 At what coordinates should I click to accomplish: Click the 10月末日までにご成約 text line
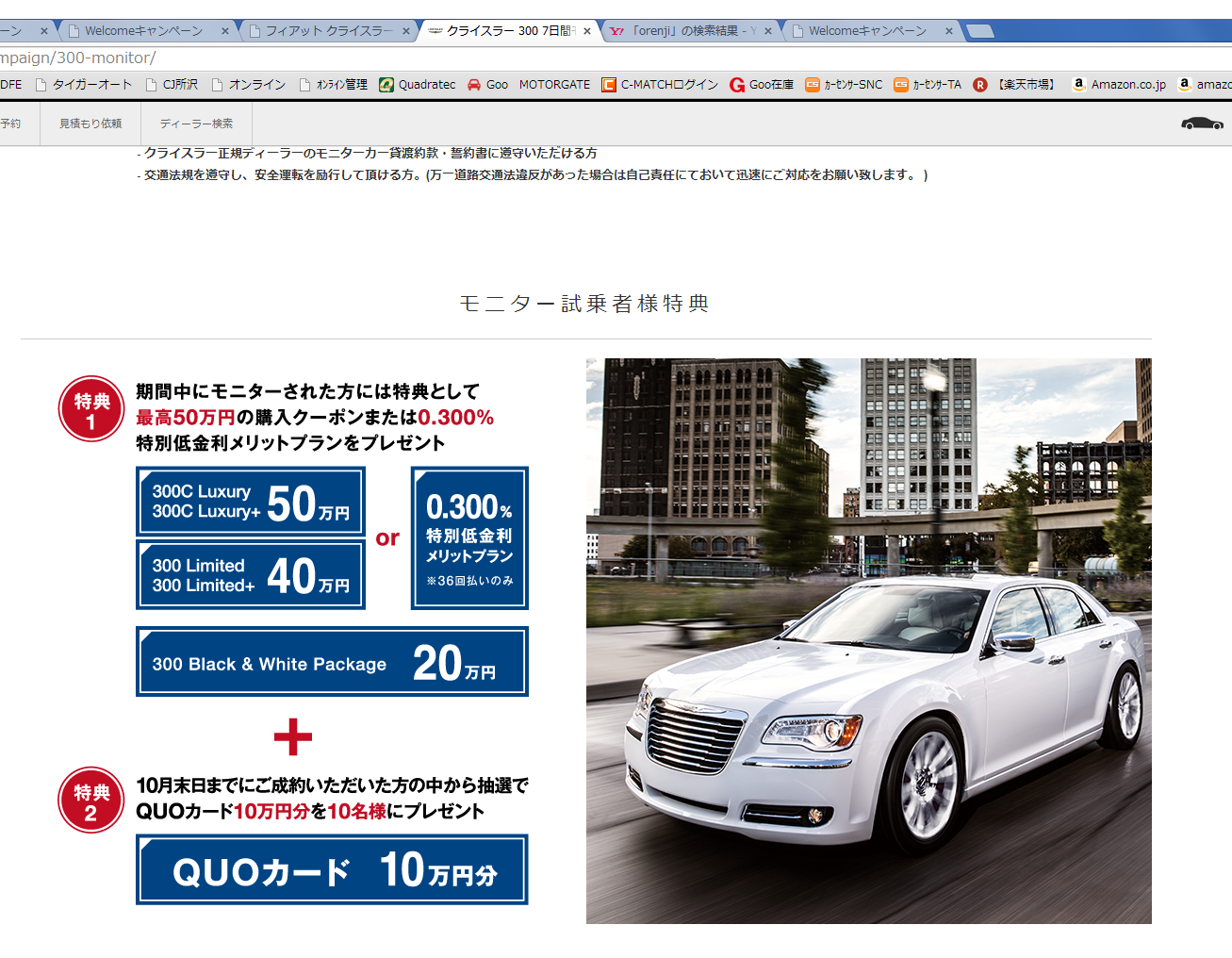pos(333,785)
